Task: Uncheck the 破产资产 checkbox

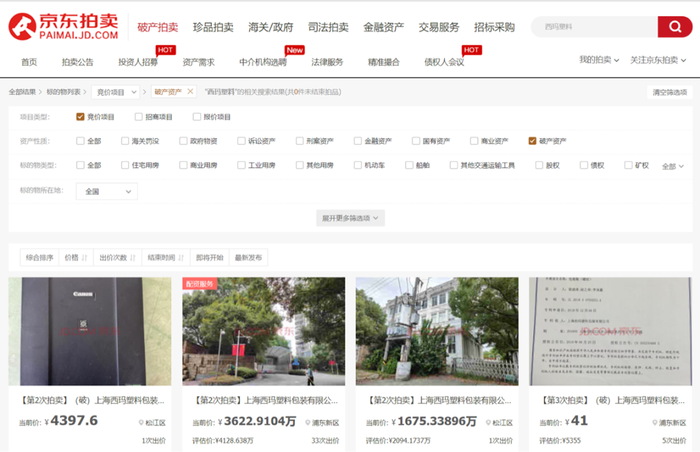Action: click(x=532, y=141)
